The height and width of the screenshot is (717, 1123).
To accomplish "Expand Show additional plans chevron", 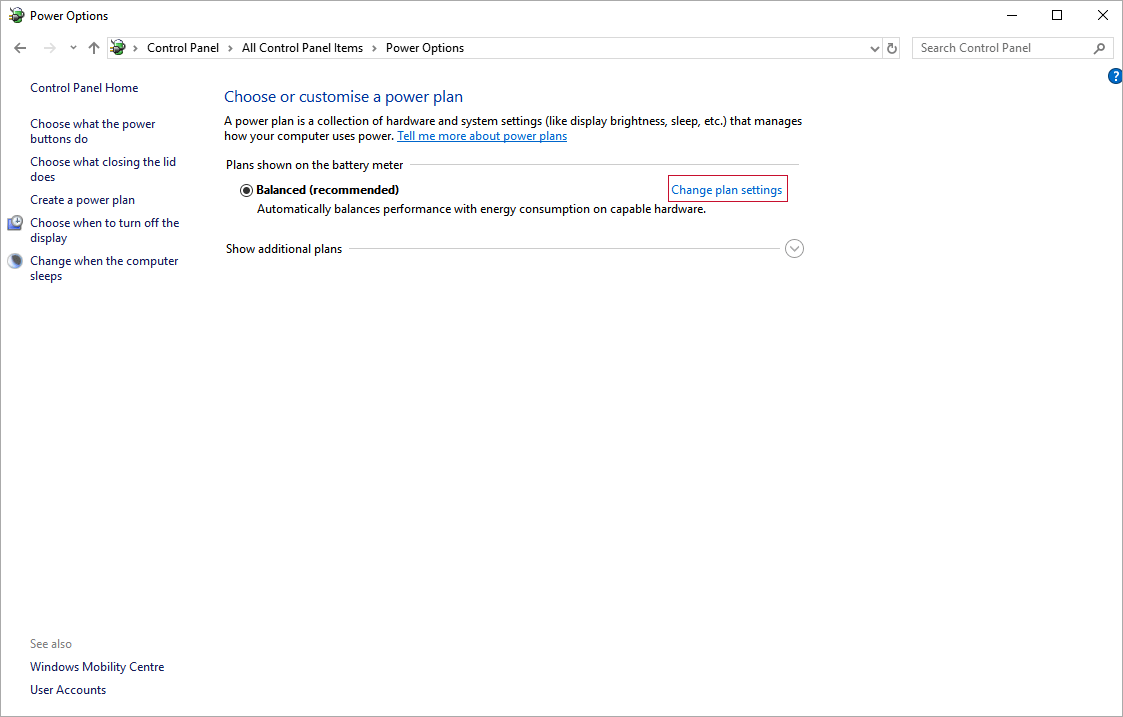I will [x=794, y=249].
